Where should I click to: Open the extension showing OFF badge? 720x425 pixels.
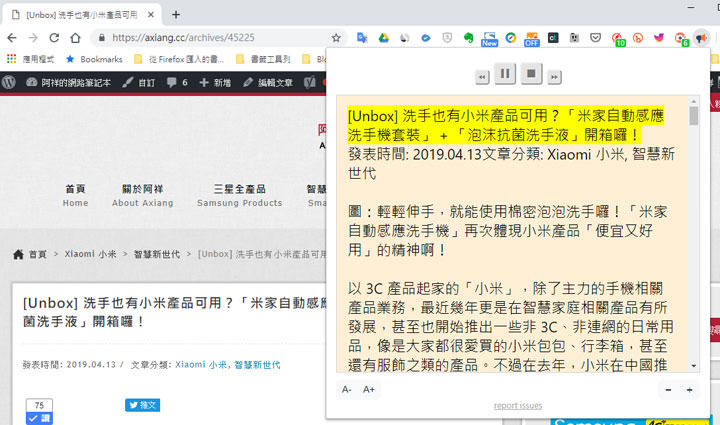(x=532, y=39)
